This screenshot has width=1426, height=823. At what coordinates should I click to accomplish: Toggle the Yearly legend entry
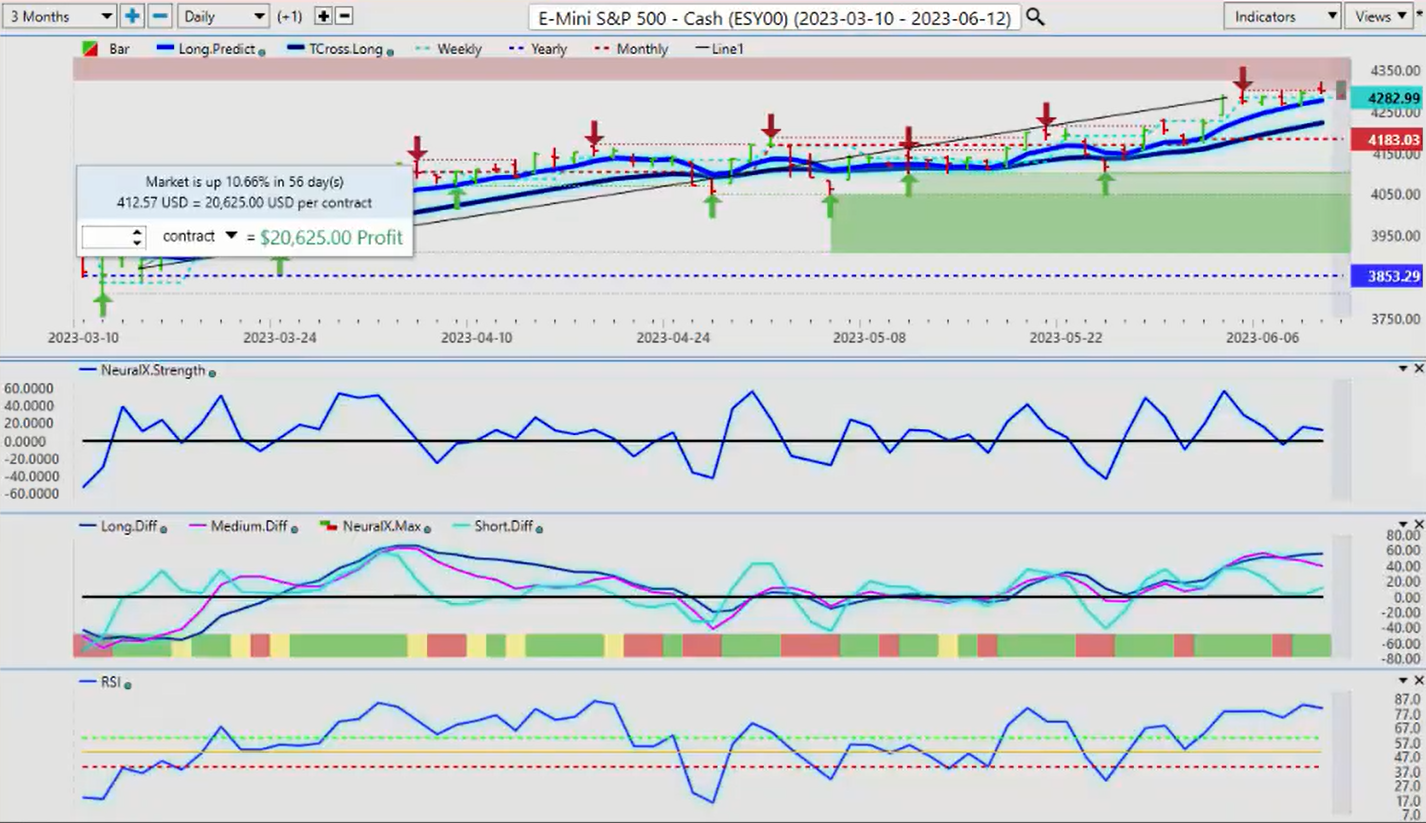tap(538, 48)
